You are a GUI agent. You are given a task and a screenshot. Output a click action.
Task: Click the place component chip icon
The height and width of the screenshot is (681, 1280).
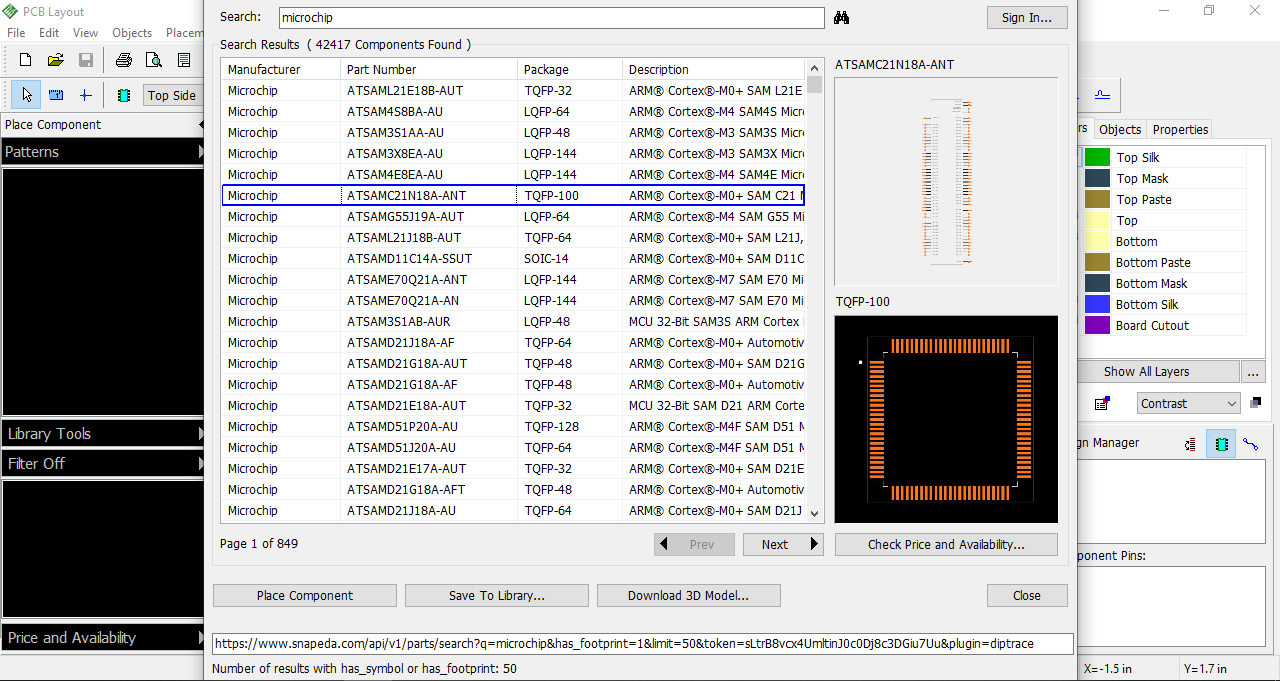pyautogui.click(x=123, y=95)
